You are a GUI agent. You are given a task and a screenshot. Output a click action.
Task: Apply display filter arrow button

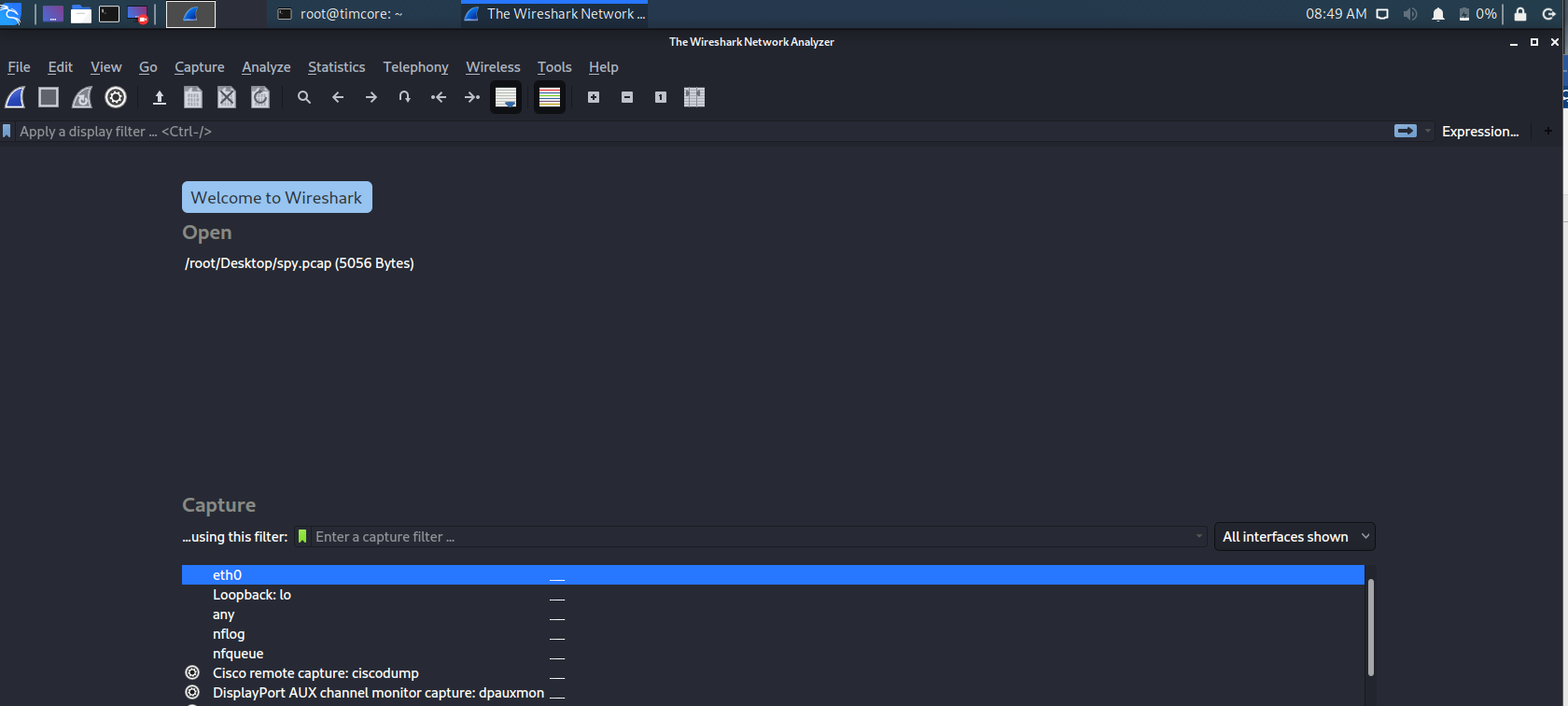click(1406, 132)
